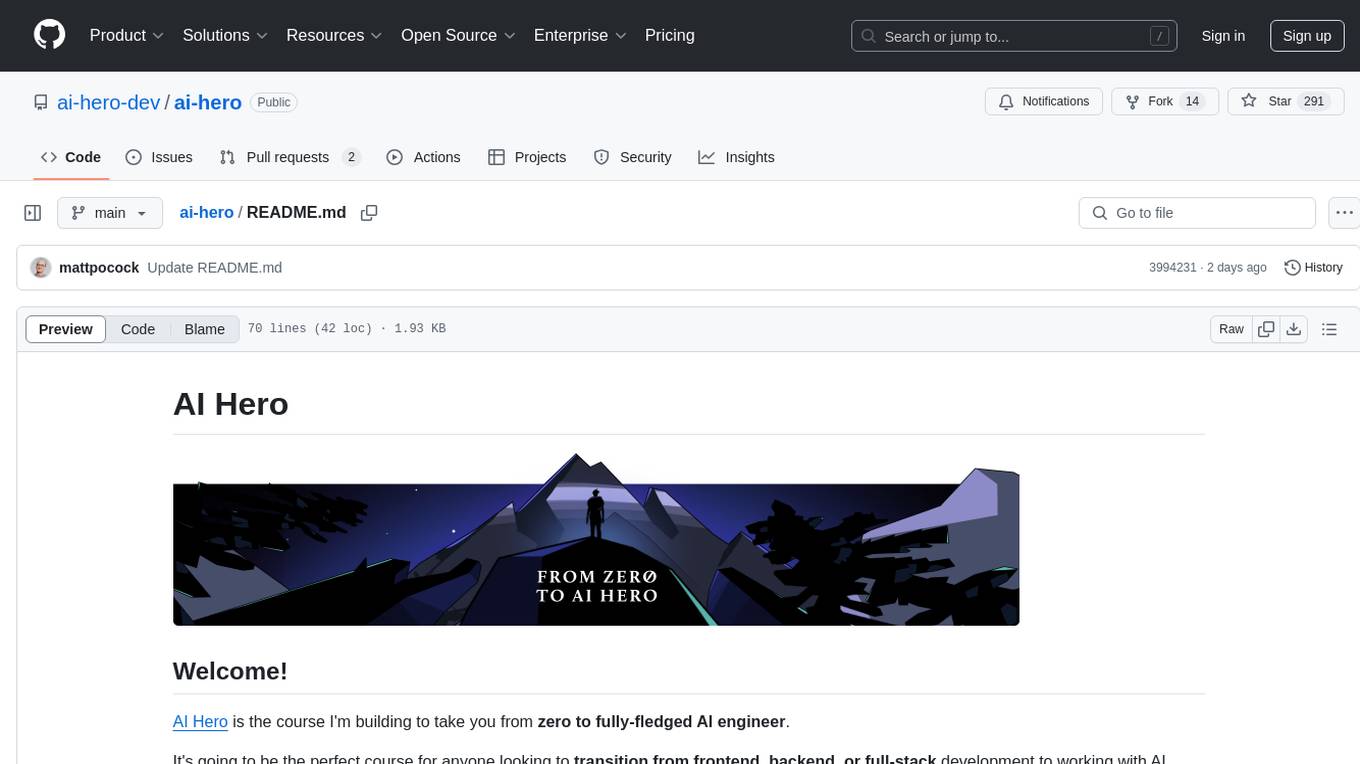Open mattpocock's avatar profile
This screenshot has width=1360, height=764.
[41, 268]
